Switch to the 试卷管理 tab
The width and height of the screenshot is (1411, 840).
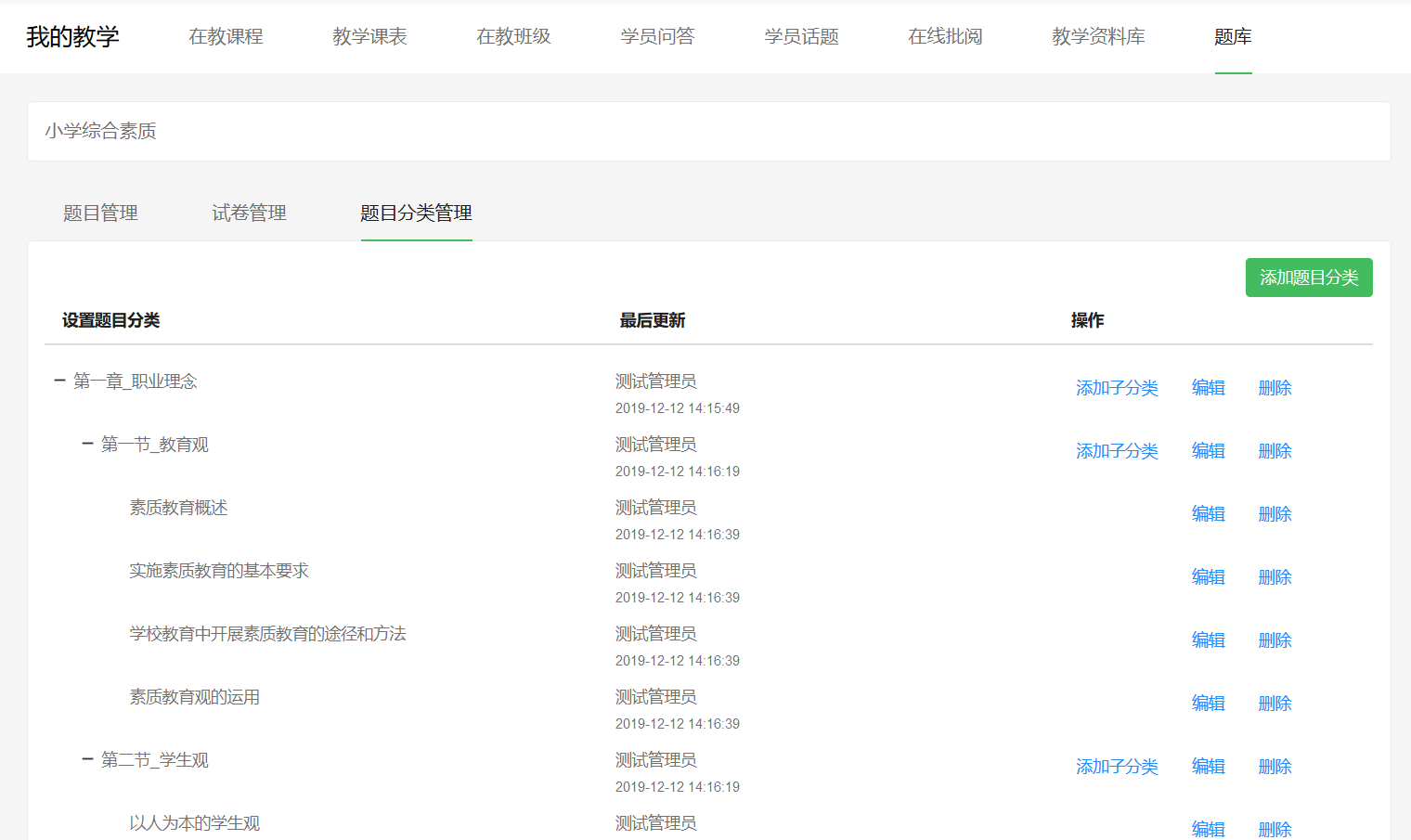click(249, 213)
